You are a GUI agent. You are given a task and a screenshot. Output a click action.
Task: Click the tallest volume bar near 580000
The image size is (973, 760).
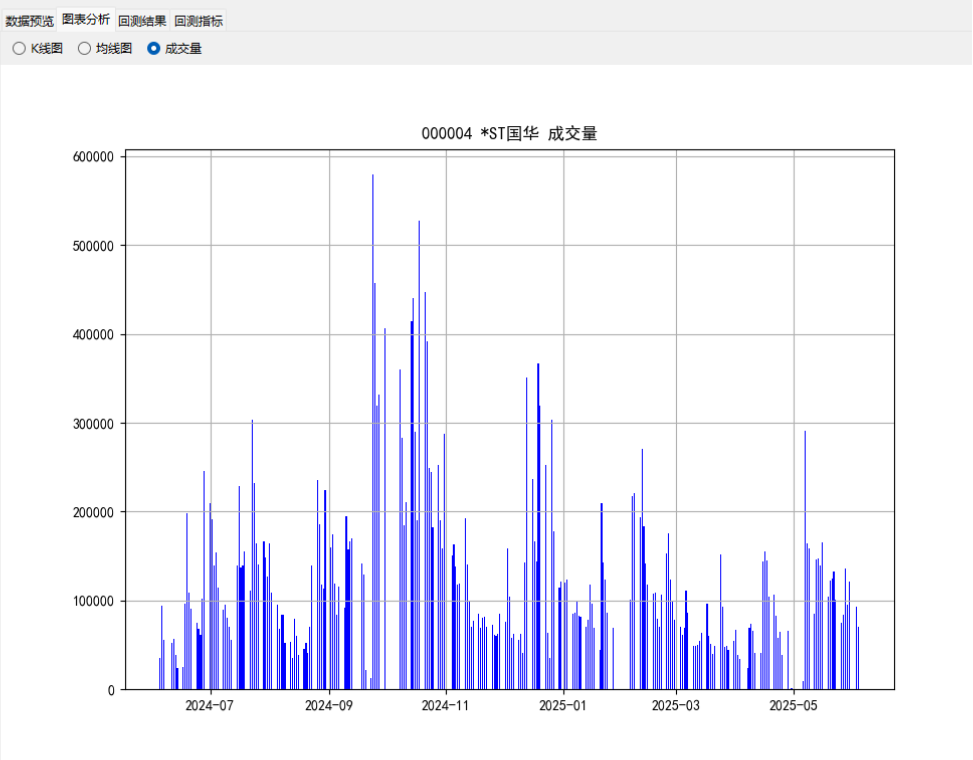(373, 432)
